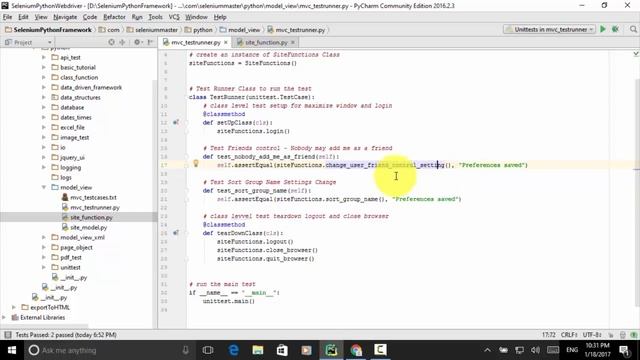Expand the page_object folder
The width and height of the screenshot is (640, 360).
coord(44,247)
